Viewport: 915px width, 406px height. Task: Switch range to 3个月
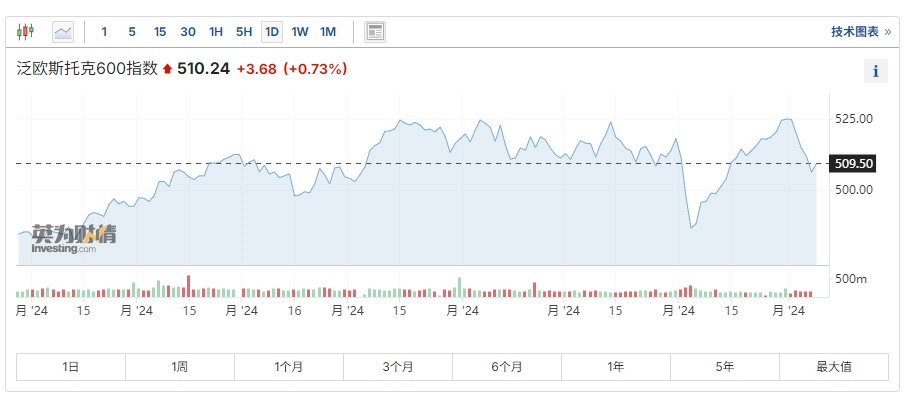[398, 367]
